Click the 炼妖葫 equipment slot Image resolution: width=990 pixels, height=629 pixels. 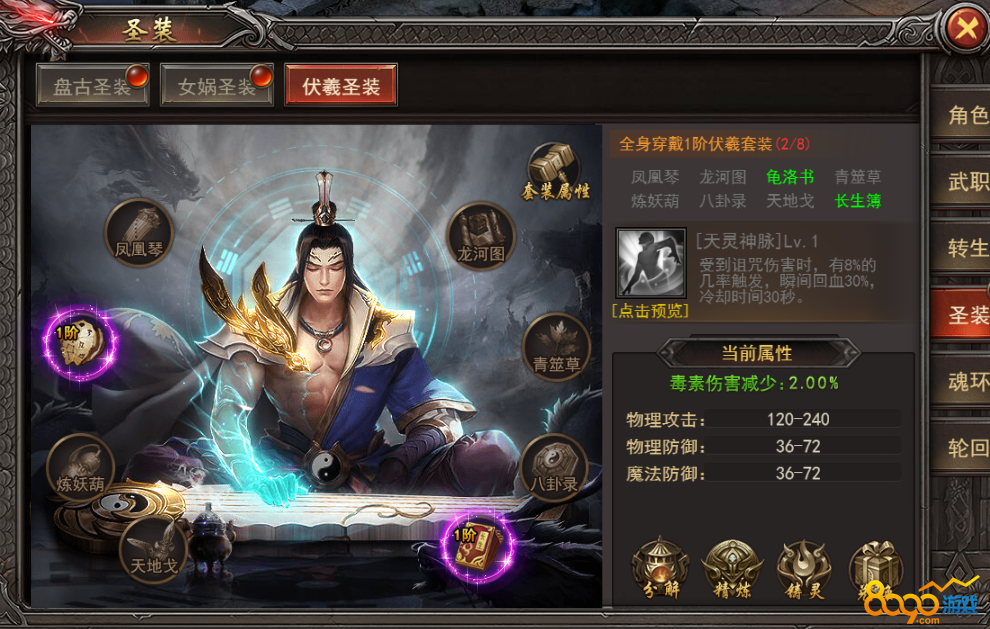pos(80,468)
